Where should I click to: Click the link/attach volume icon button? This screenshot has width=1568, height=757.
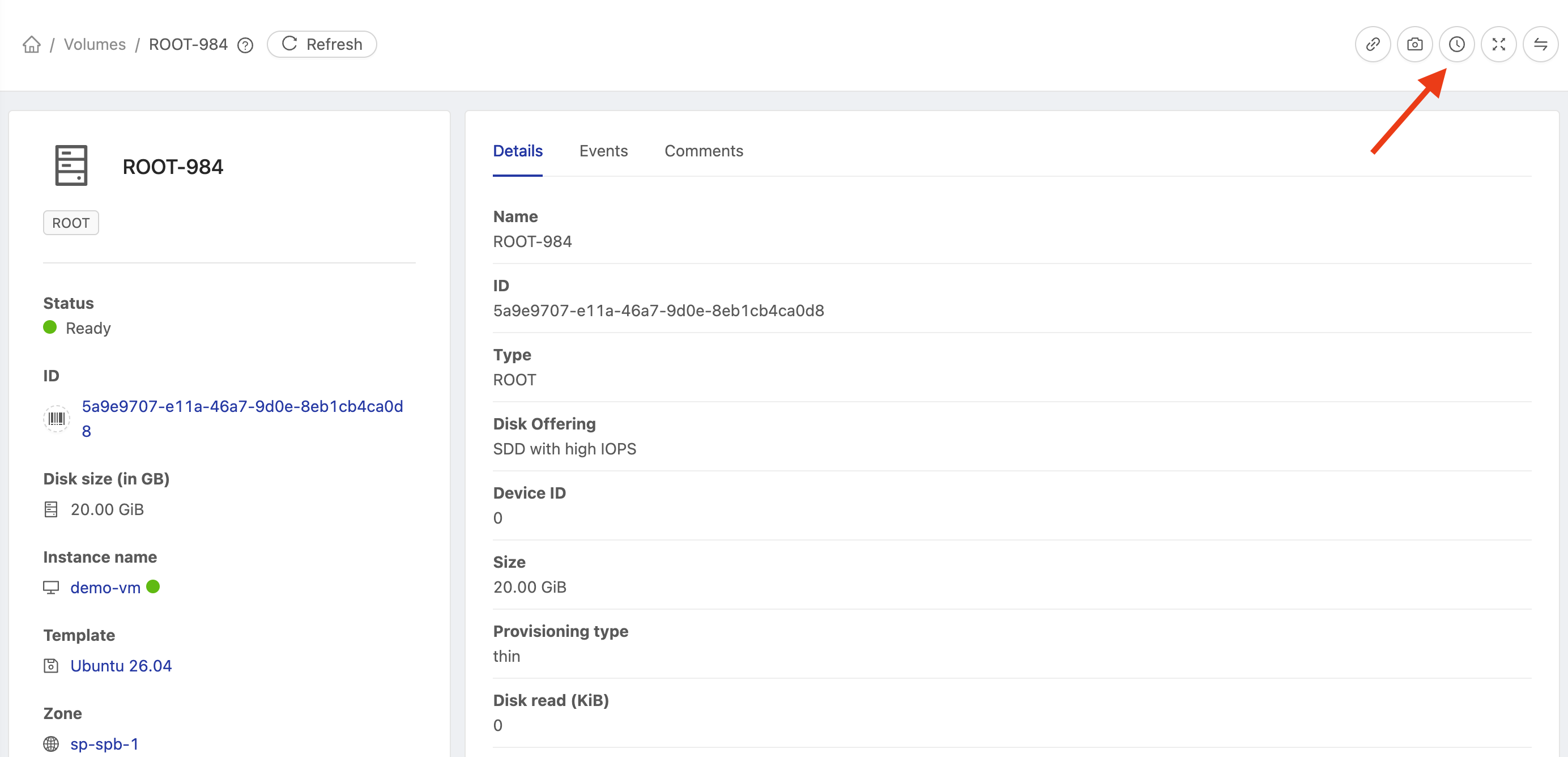pos(1373,44)
